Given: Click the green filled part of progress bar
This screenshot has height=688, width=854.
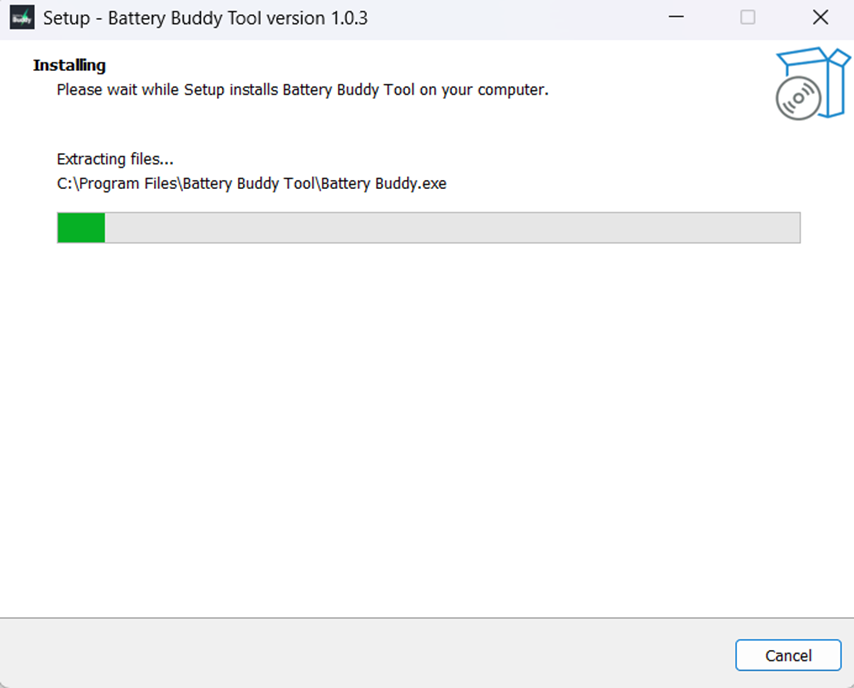Looking at the screenshot, I should 81,227.
